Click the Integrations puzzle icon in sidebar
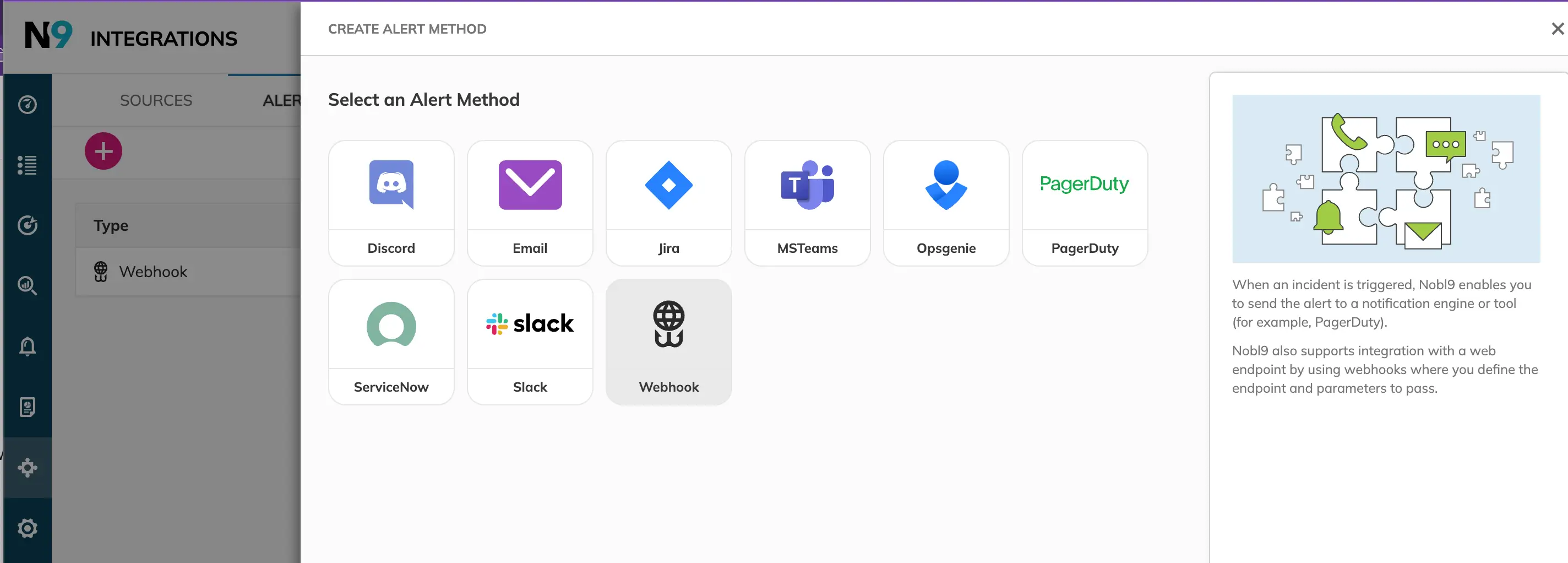 click(28, 467)
